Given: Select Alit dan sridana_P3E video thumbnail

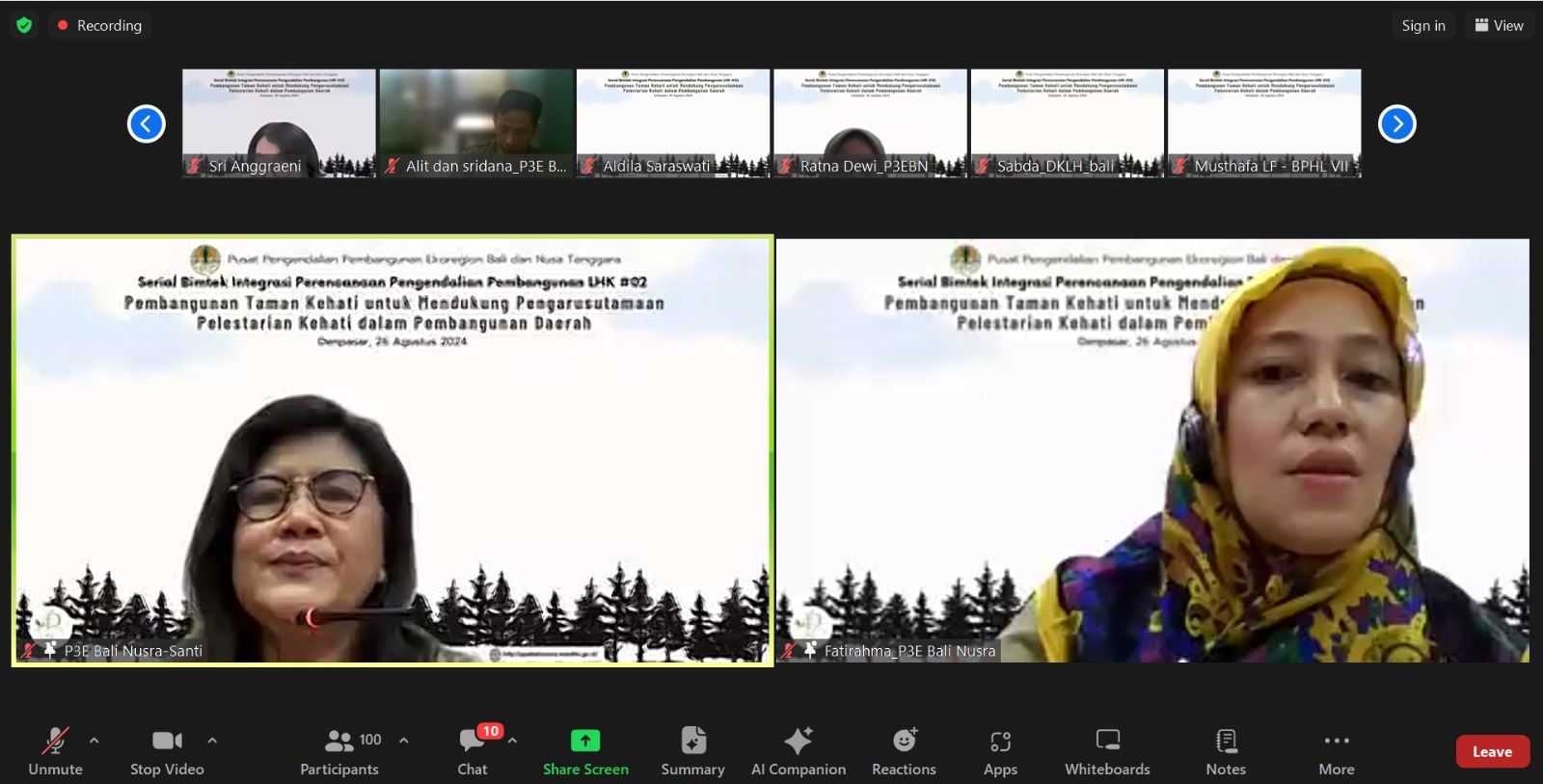Looking at the screenshot, I should (476, 122).
